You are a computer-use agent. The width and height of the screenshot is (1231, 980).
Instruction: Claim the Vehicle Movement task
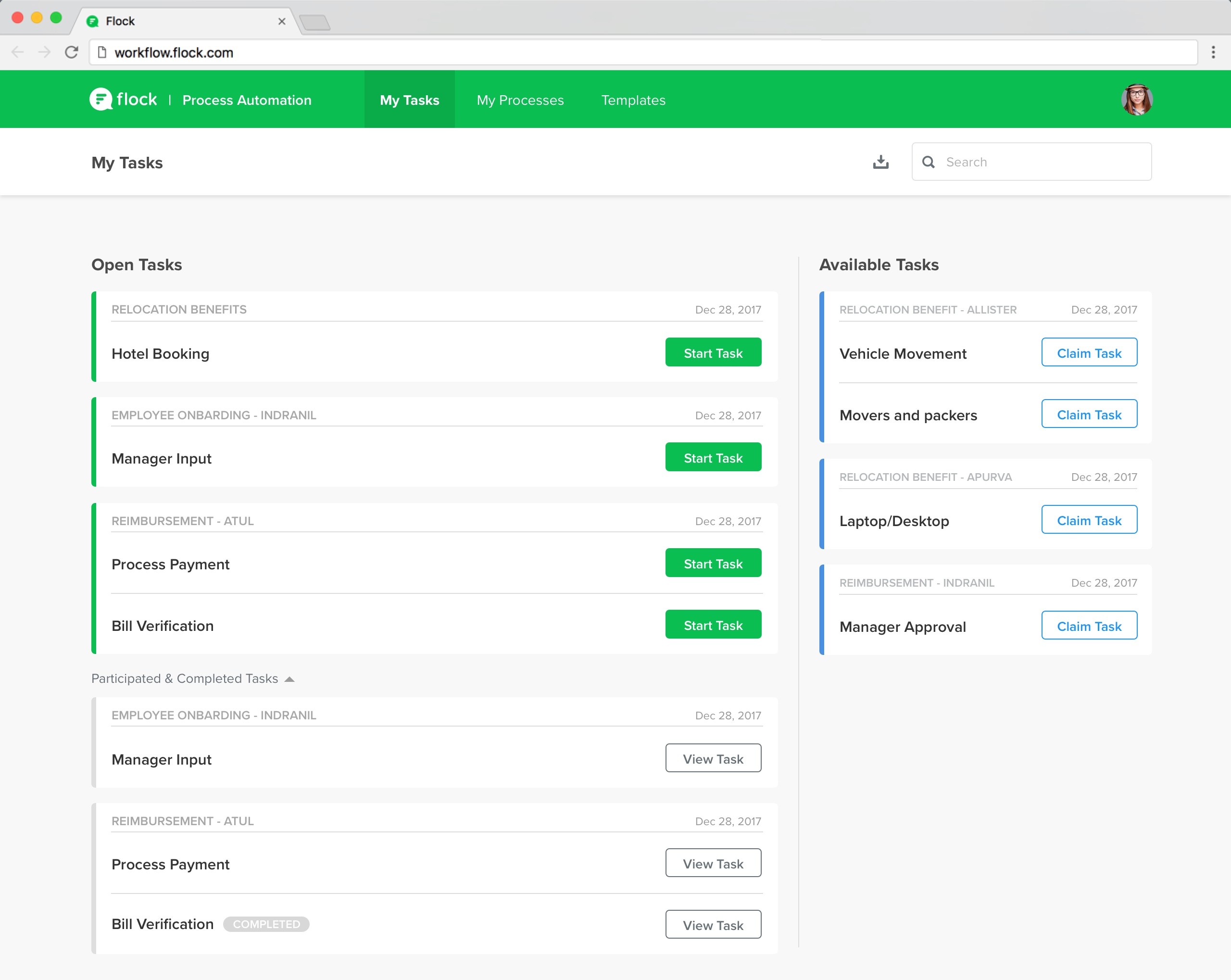(x=1089, y=352)
